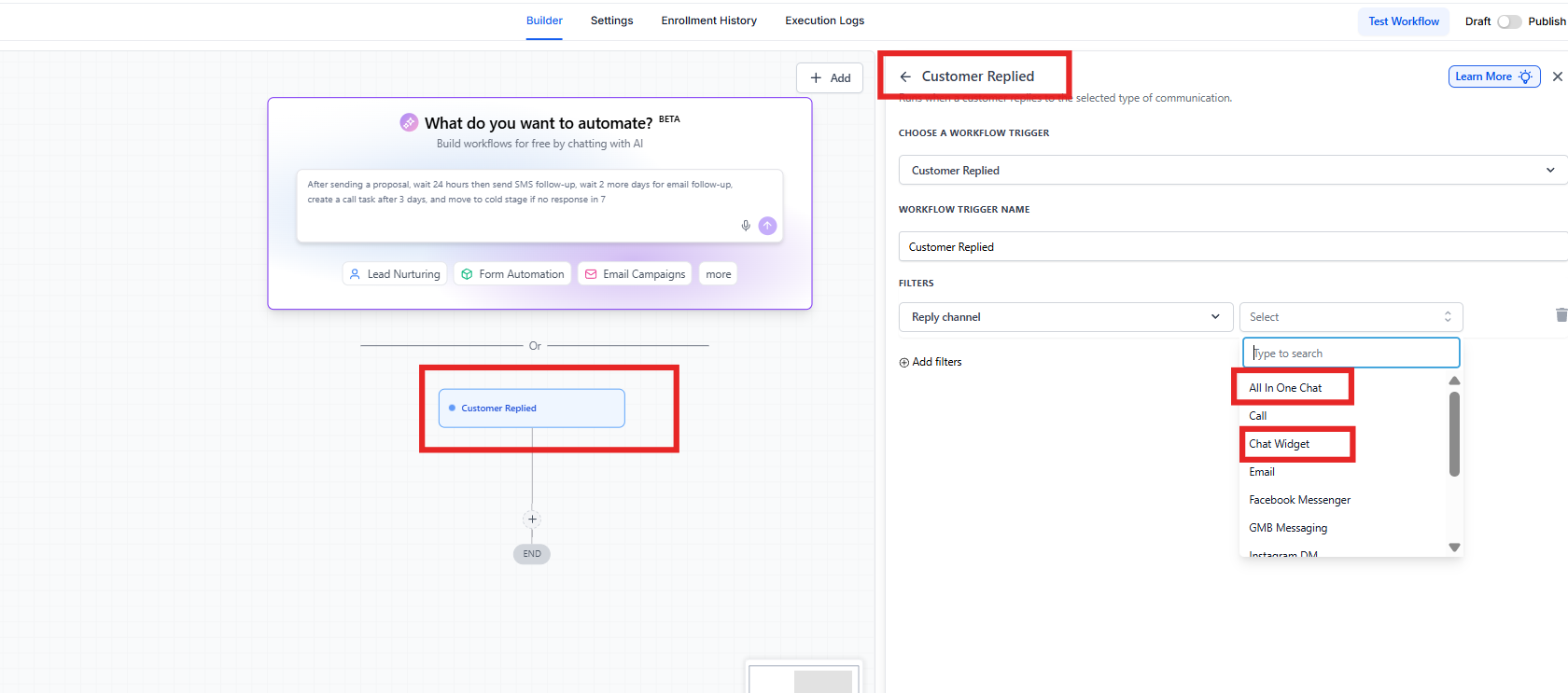The height and width of the screenshot is (693, 1568).
Task: Click Add filters link
Action: click(x=931, y=362)
